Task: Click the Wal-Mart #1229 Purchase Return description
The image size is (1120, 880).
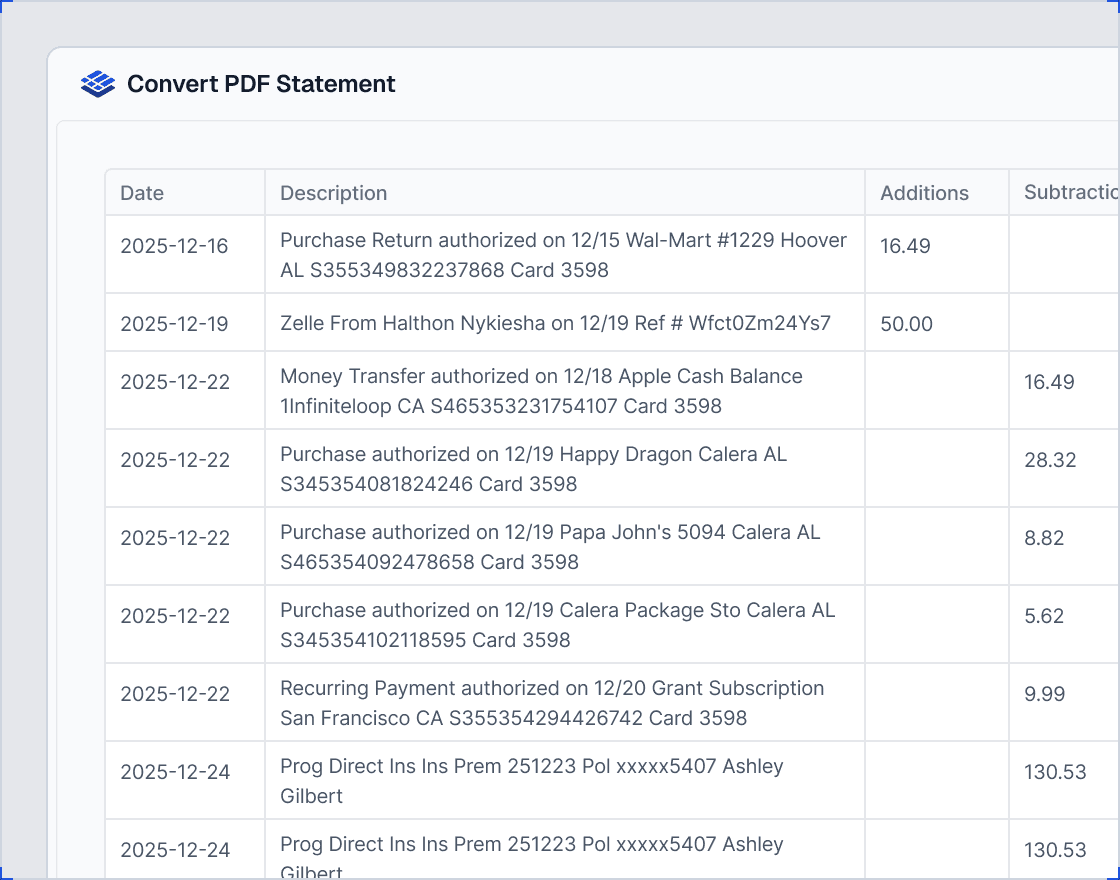Action: pyautogui.click(x=564, y=255)
